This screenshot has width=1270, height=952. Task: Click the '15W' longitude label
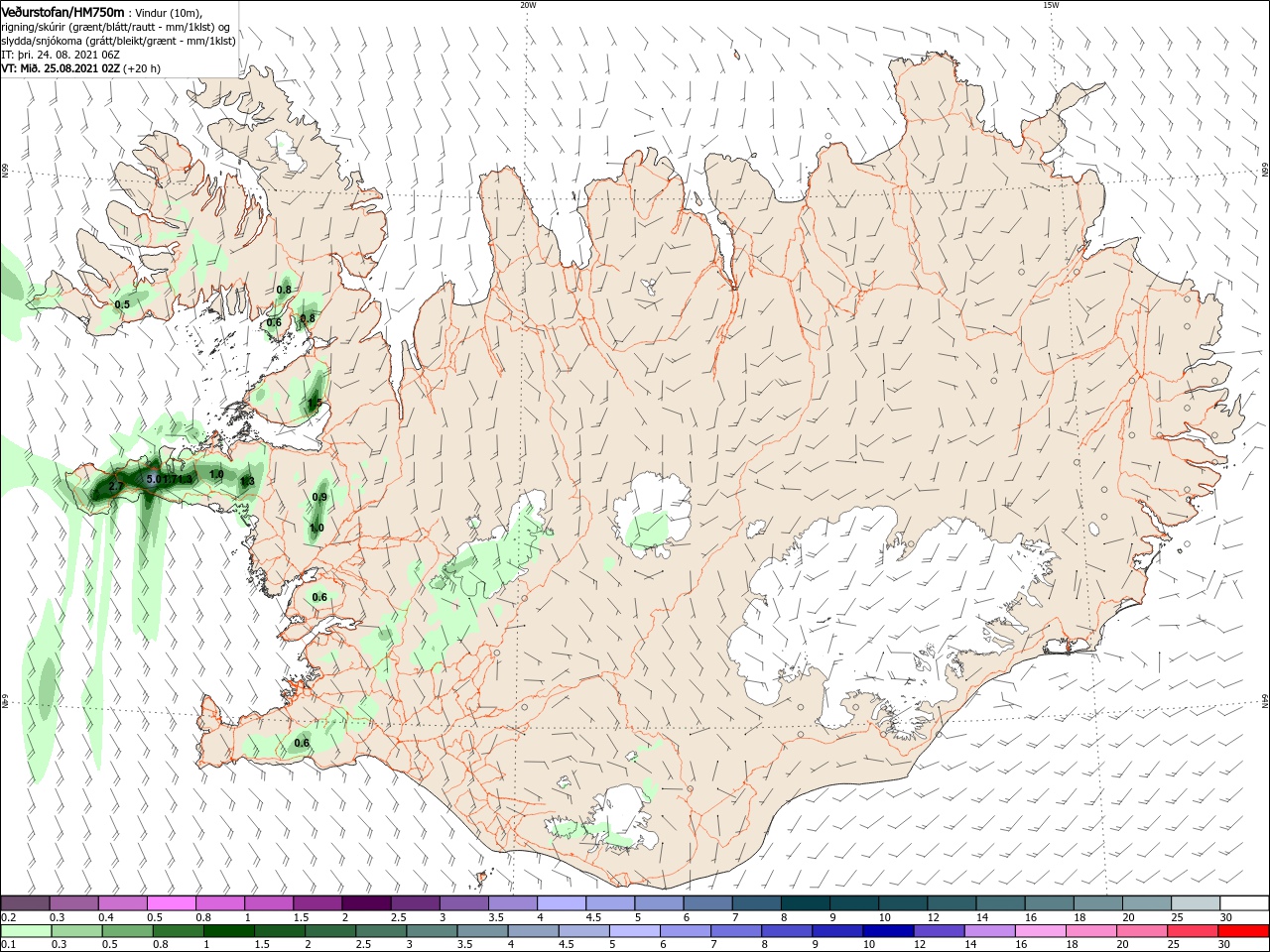coord(1051,5)
